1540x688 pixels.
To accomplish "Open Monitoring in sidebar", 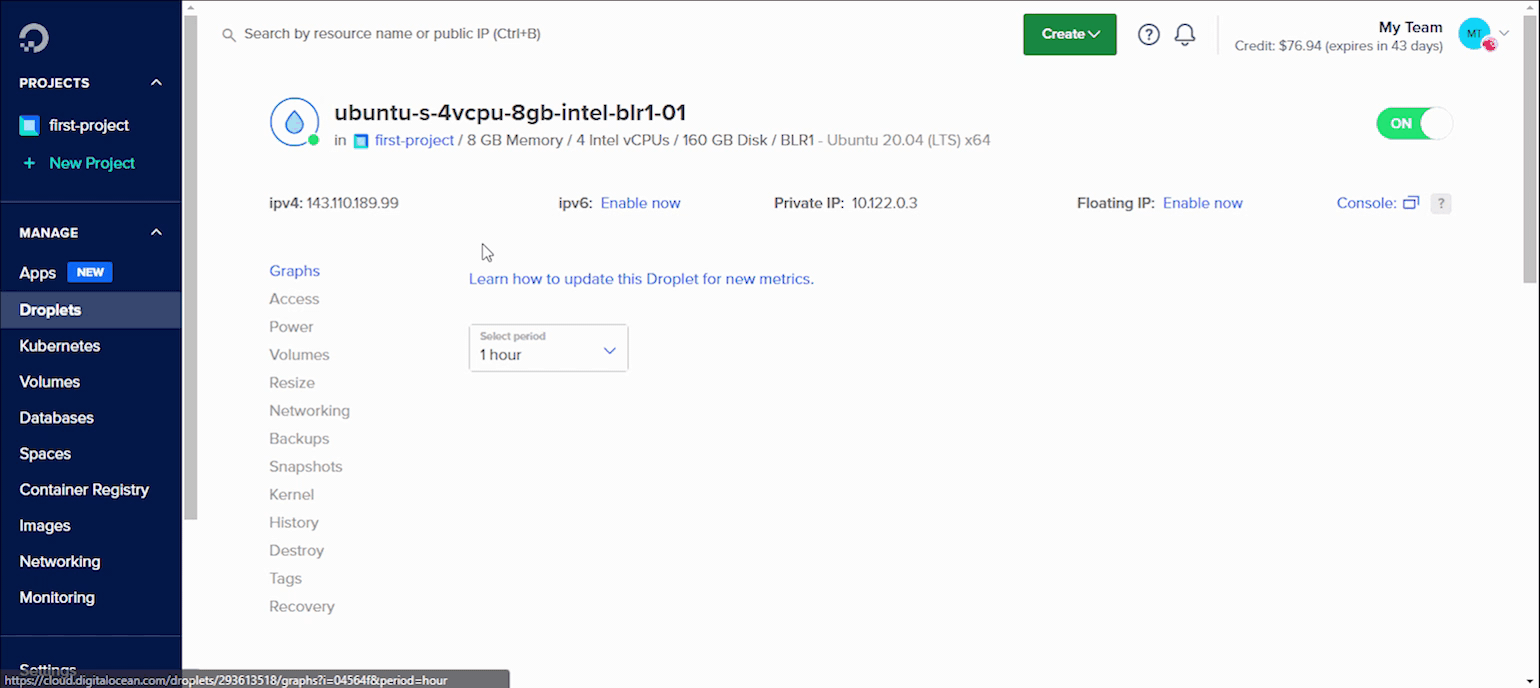I will point(57,598).
